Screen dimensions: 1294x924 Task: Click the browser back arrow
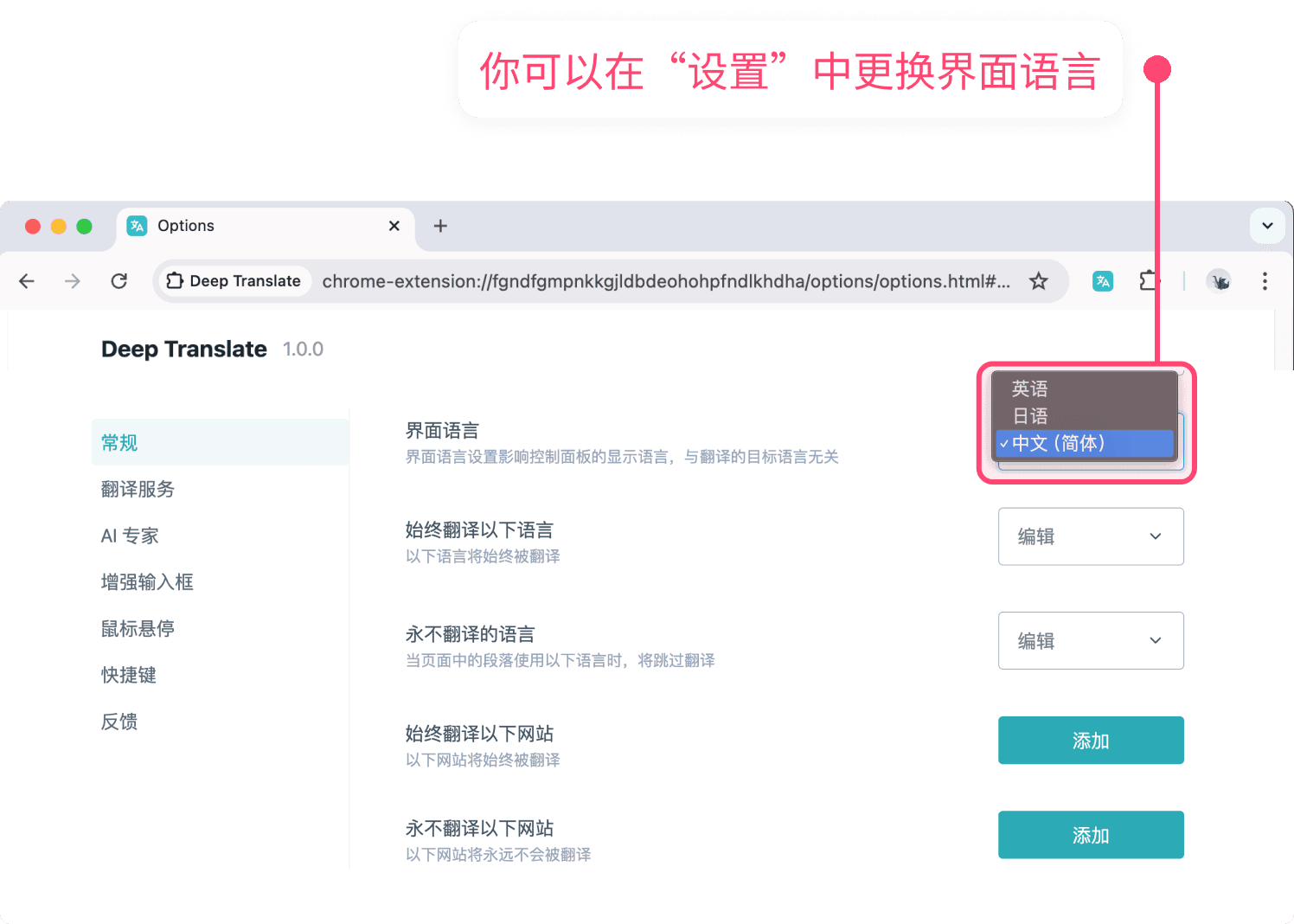click(27, 281)
